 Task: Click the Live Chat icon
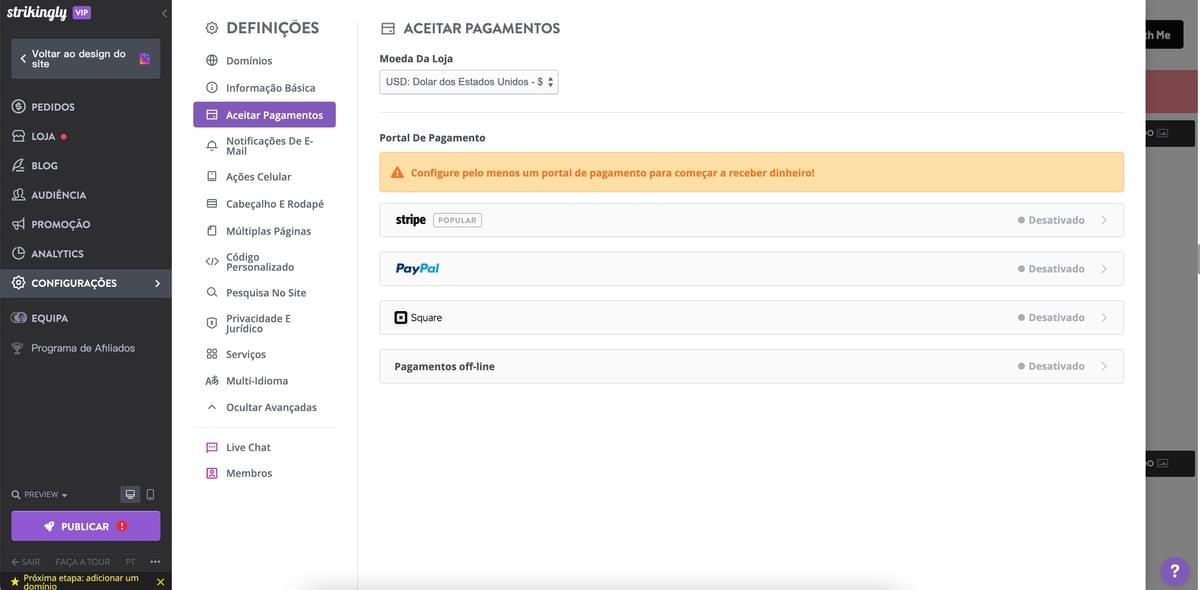212,448
